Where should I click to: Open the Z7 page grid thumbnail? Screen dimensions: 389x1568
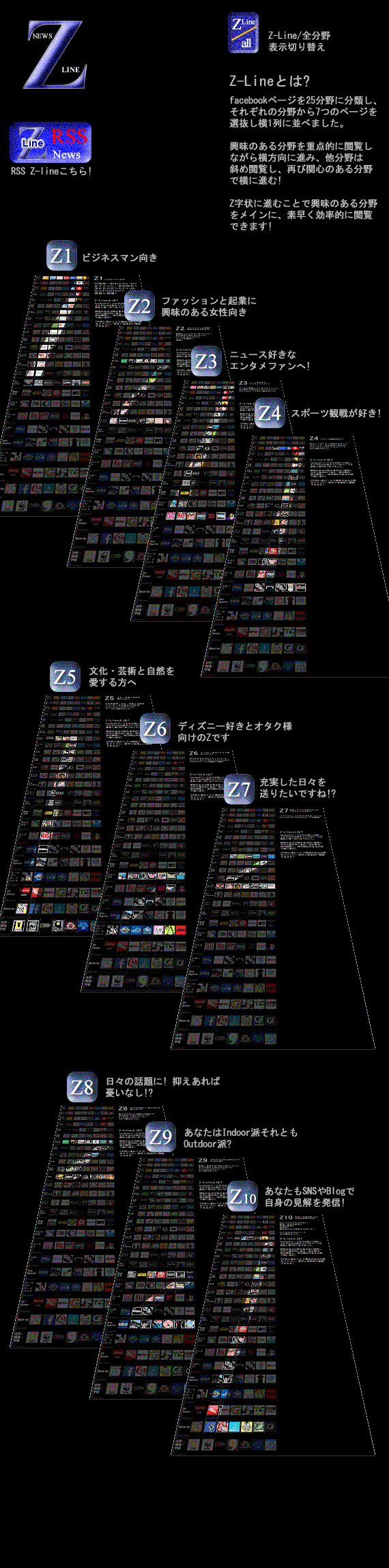(273, 928)
